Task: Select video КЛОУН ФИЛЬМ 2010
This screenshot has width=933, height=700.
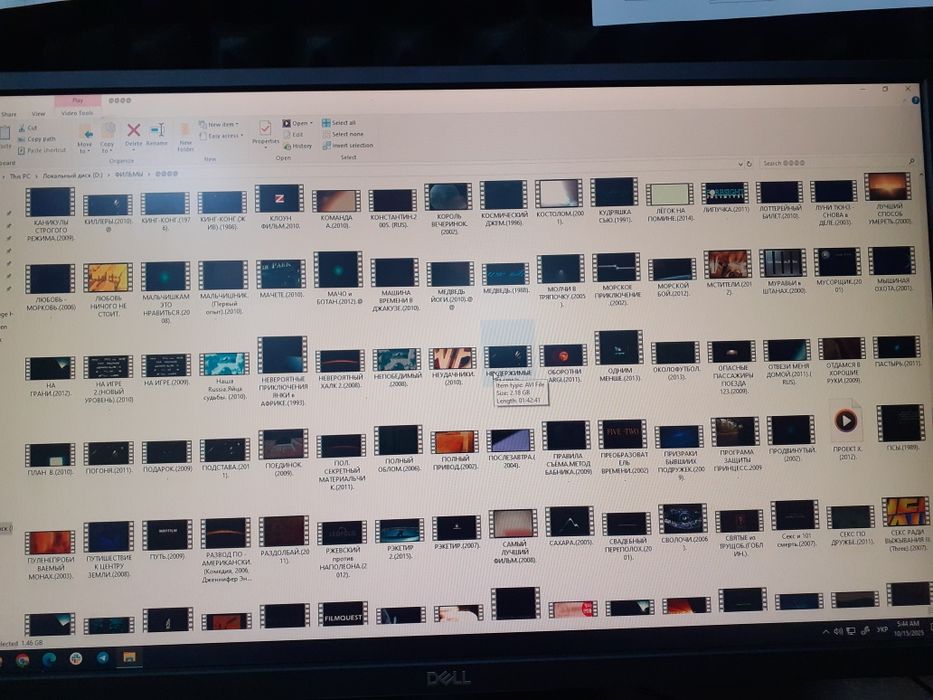Action: pos(280,208)
